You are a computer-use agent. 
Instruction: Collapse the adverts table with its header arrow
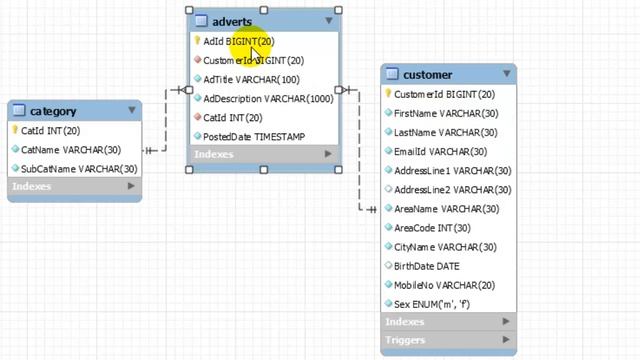coord(329,20)
